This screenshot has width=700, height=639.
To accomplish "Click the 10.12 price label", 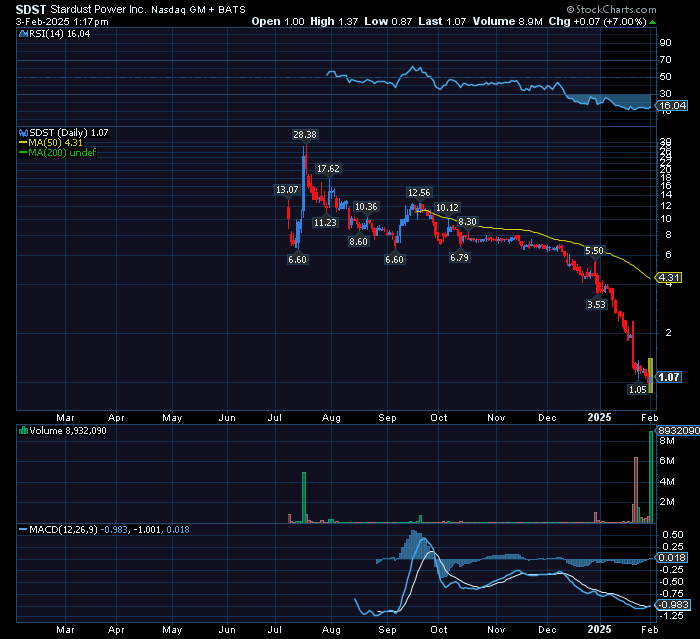I will click(447, 208).
